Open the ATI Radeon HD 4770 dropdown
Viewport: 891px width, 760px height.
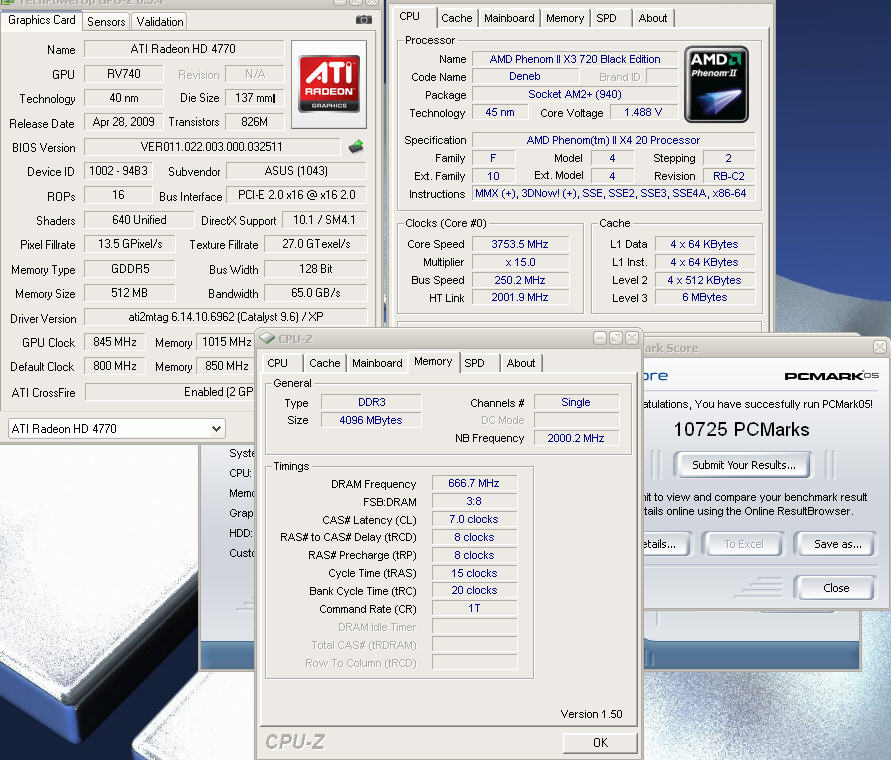pos(116,429)
